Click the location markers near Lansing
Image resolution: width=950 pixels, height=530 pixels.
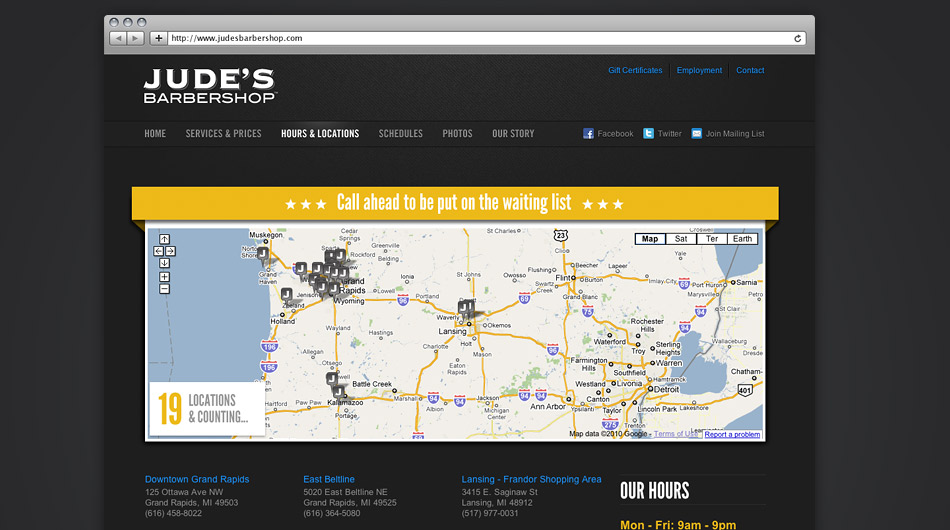(466, 309)
